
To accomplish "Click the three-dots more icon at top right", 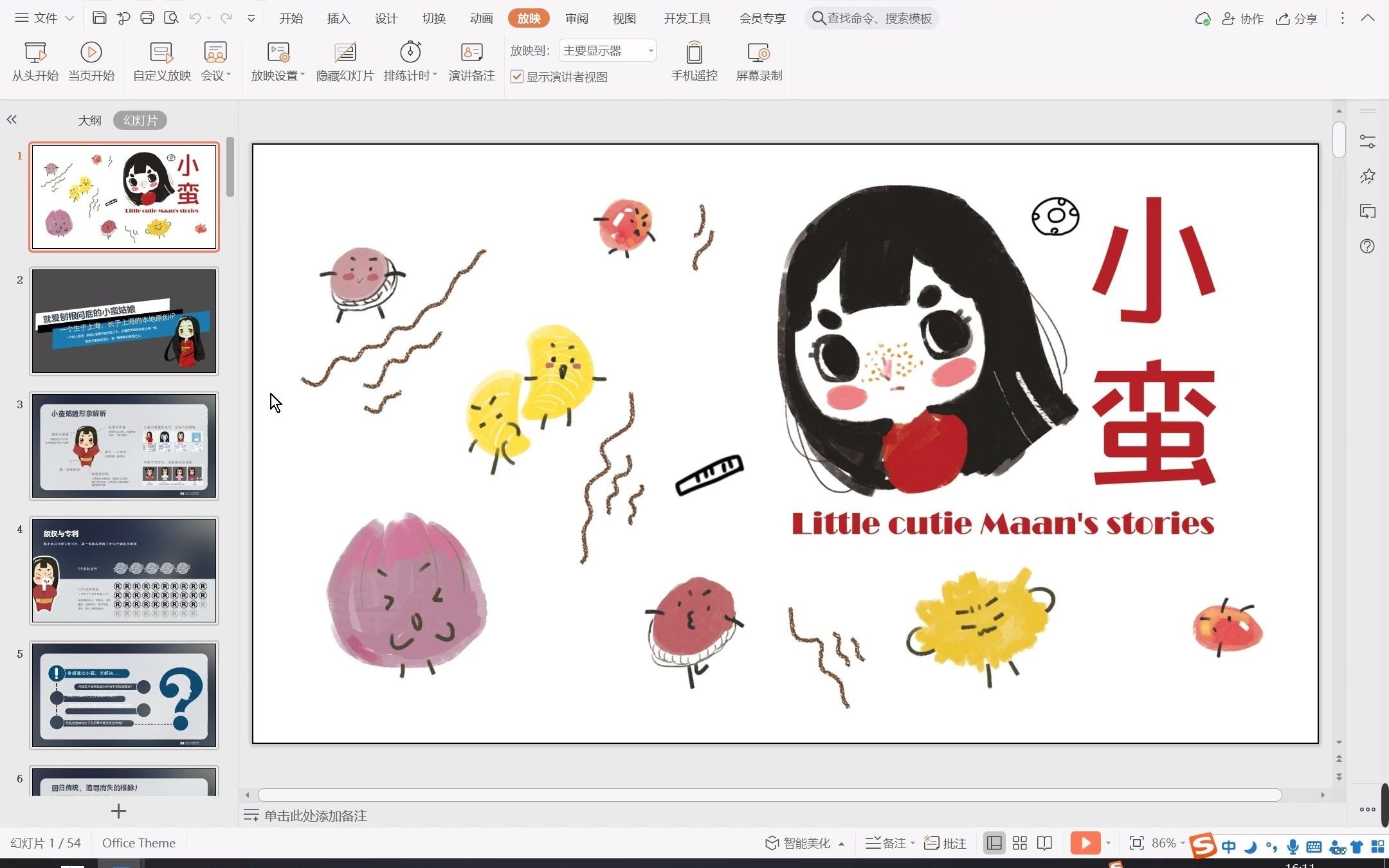I will [x=1342, y=18].
